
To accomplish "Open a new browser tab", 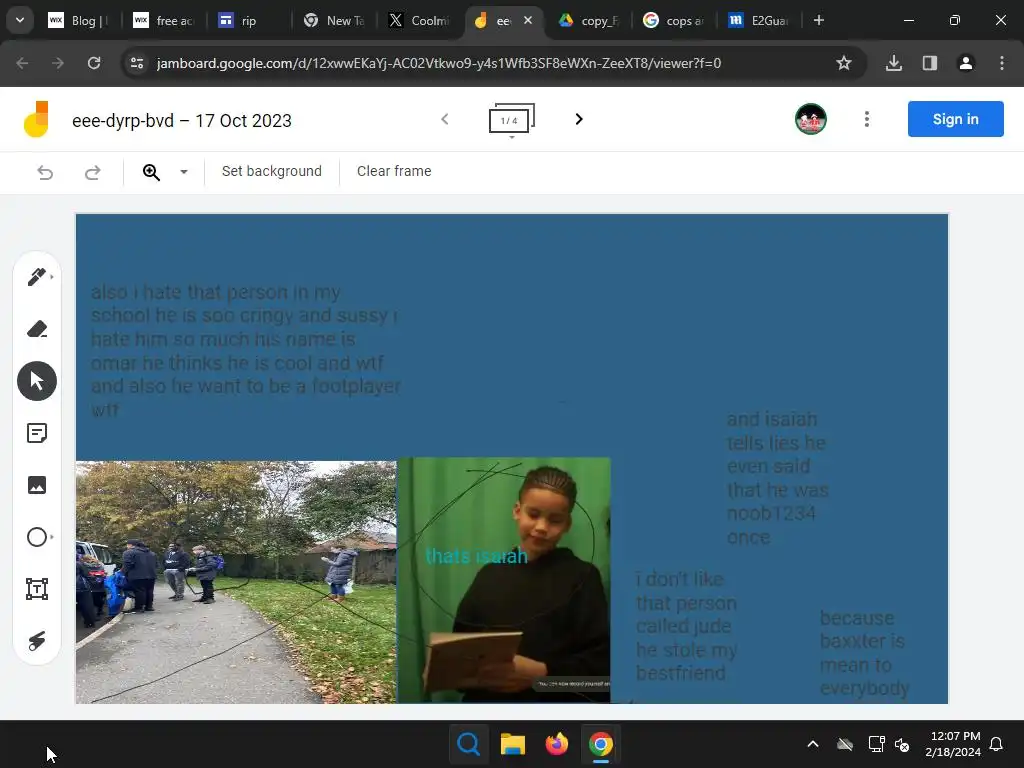I will click(x=818, y=20).
